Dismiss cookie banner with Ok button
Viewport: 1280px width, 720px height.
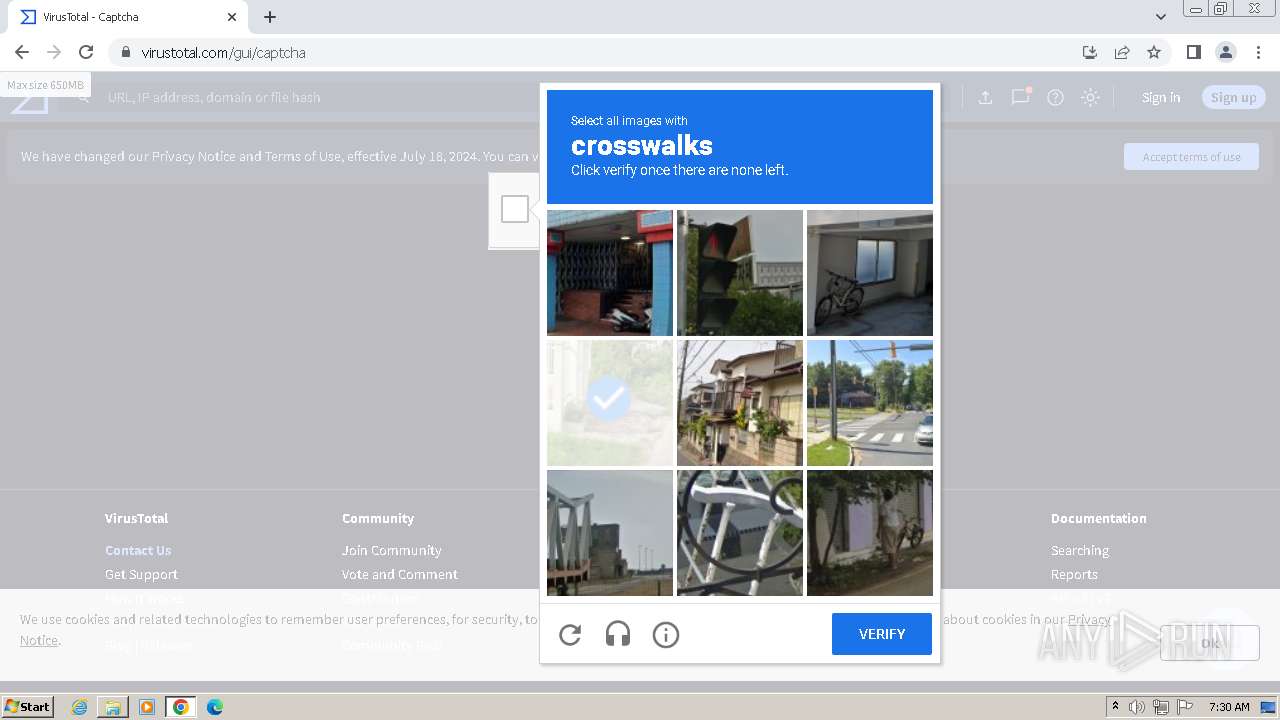pyautogui.click(x=1210, y=643)
